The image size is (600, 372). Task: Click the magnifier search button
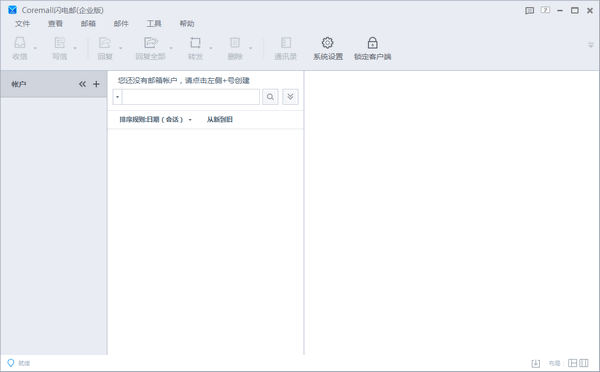pos(270,97)
